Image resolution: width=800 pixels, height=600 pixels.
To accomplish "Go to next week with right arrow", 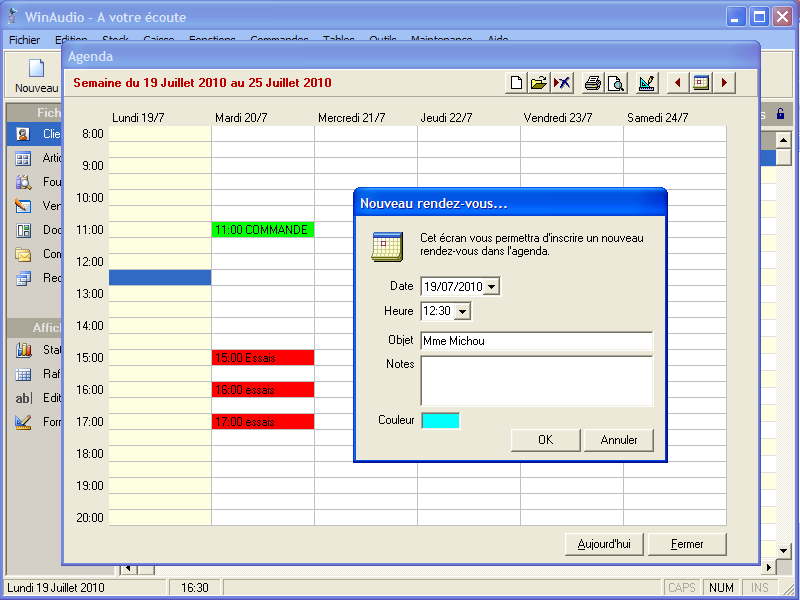I will point(724,83).
